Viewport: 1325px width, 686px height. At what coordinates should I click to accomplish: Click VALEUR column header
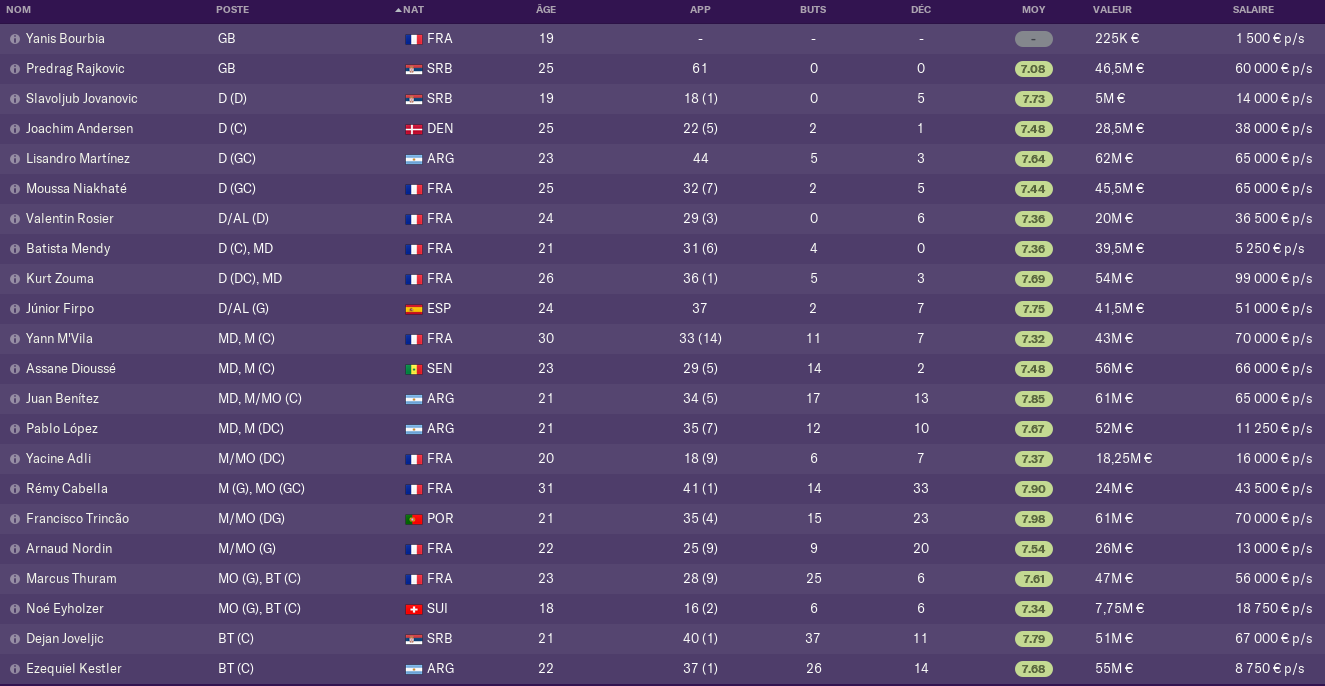[x=1112, y=10]
